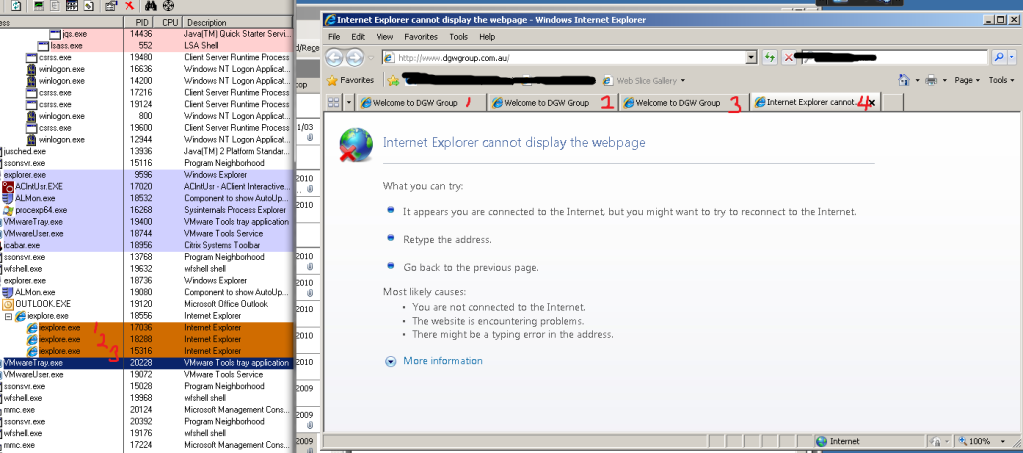
Task: Click the Favorites star button
Action: click(351, 80)
